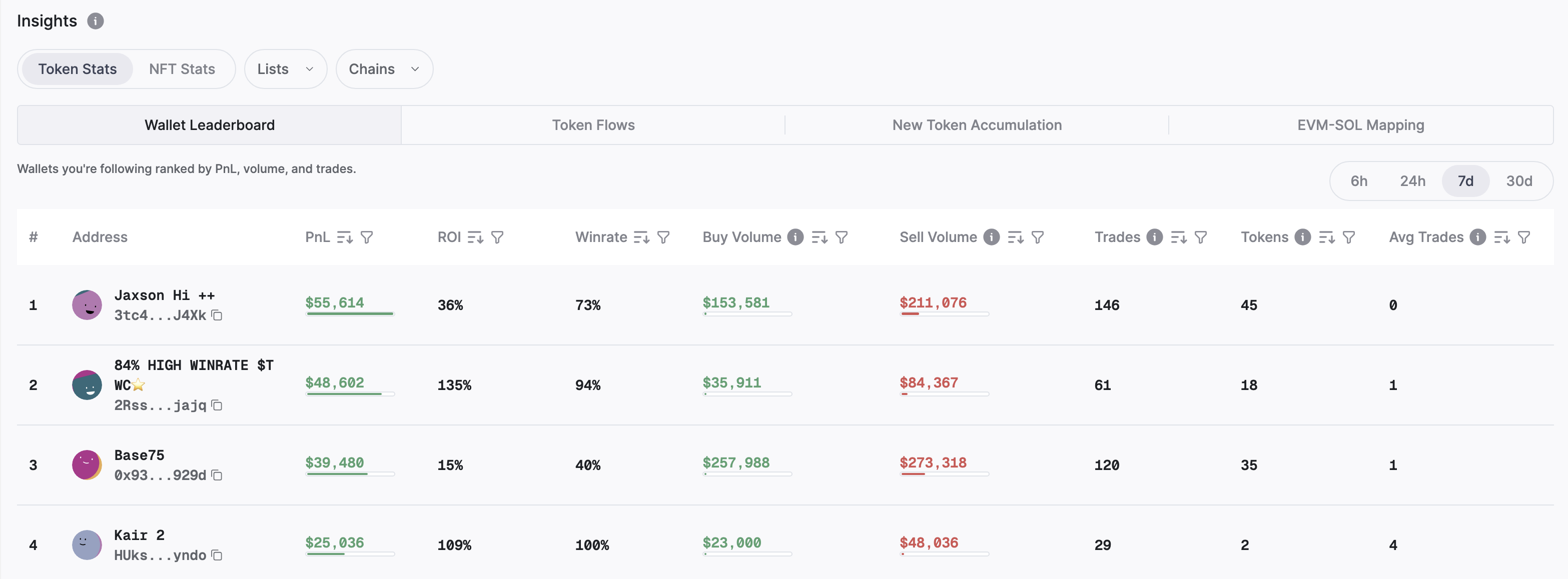1568x579 pixels.
Task: Sort the Avg Trades column descending
Action: point(1501,237)
